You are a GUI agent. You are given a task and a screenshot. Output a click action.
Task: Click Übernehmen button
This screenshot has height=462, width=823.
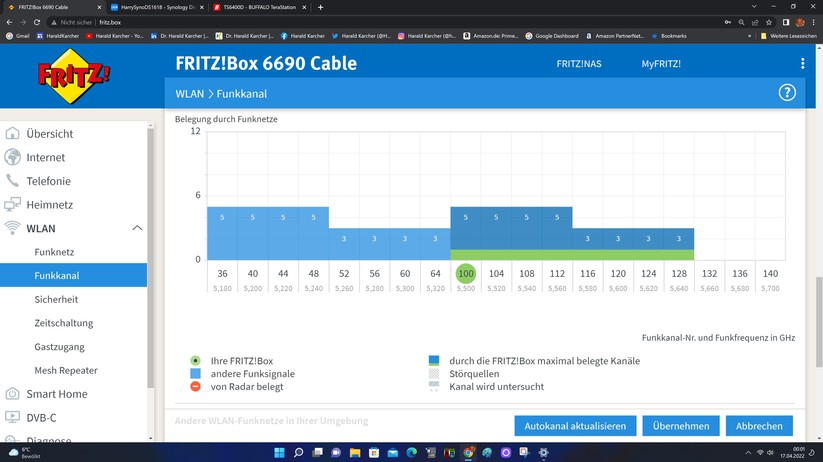pos(681,426)
